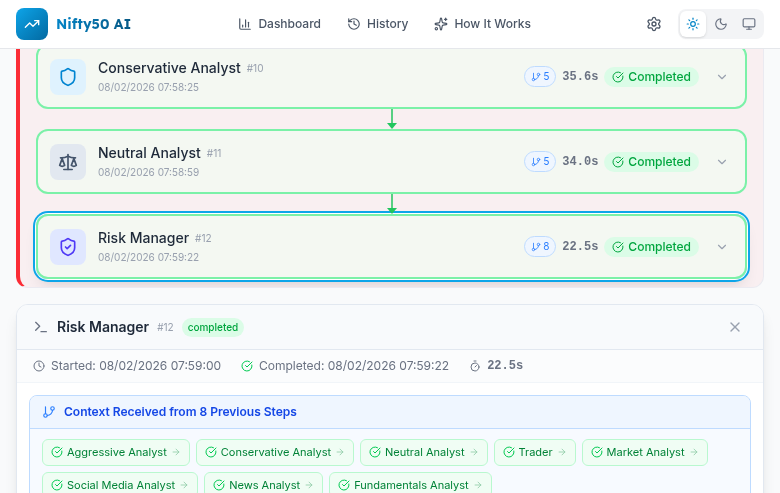The image size is (780, 493).
Task: Switch to dark theme mode
Action: [721, 24]
